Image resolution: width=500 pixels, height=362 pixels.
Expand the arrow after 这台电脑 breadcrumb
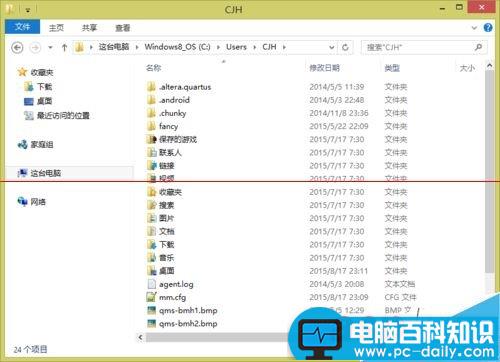(137, 47)
